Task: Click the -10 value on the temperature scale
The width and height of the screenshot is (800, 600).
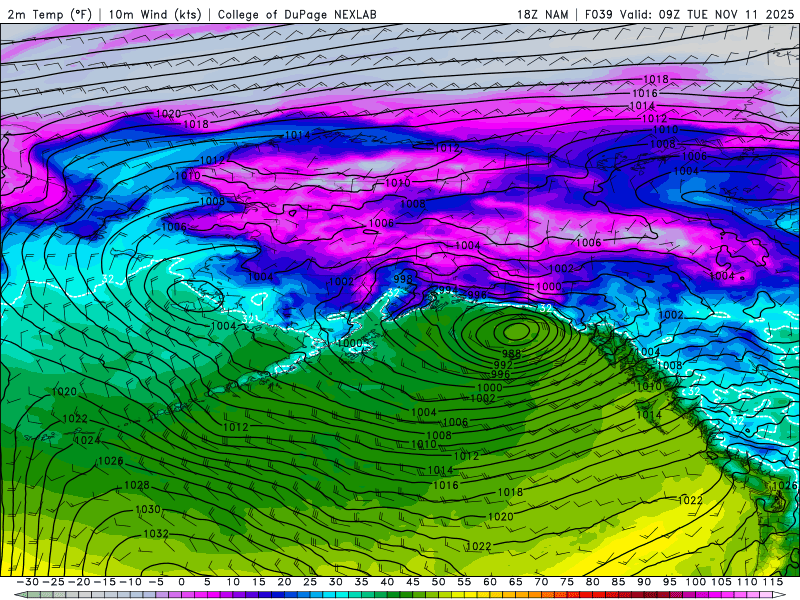Action: [130, 582]
